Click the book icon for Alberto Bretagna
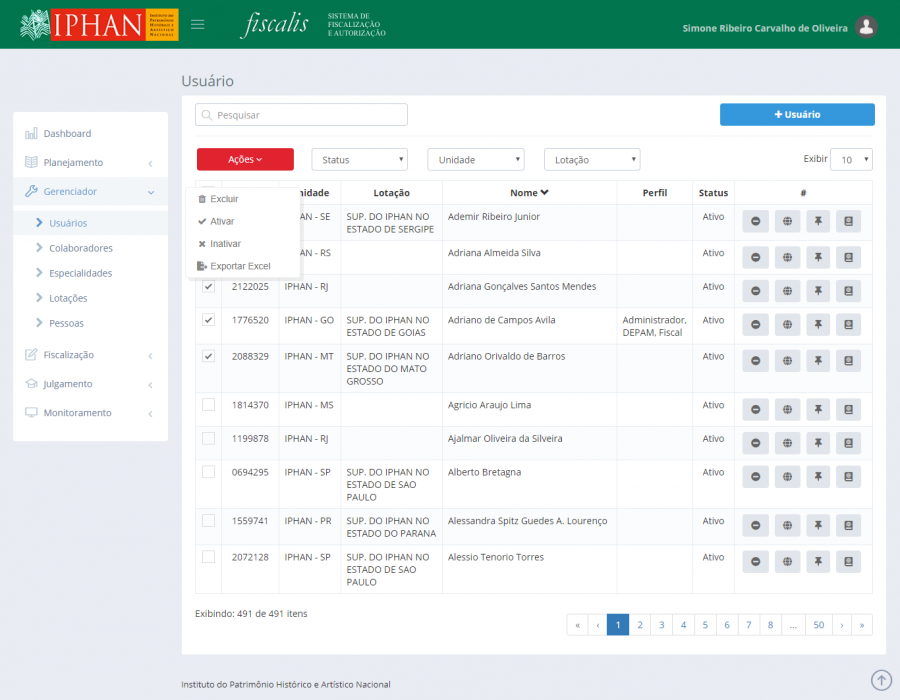The image size is (900, 700). 848,476
